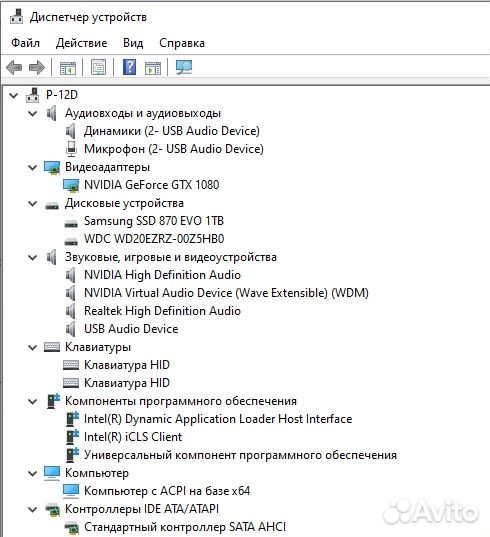Viewport: 490px width, 537px height.
Task: Select the NVIDIA GeForce GTX 1080 adapter icon
Action: pyautogui.click(x=71, y=185)
